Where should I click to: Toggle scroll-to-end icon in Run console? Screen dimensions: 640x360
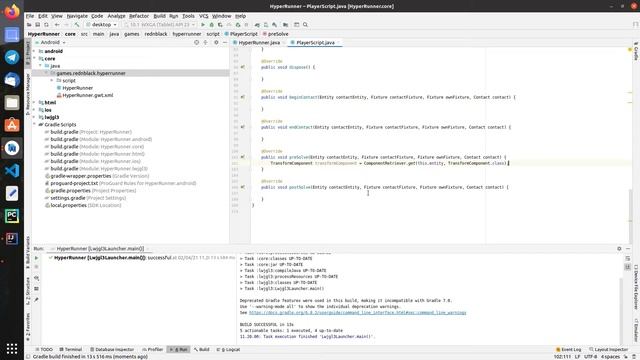[628, 267]
